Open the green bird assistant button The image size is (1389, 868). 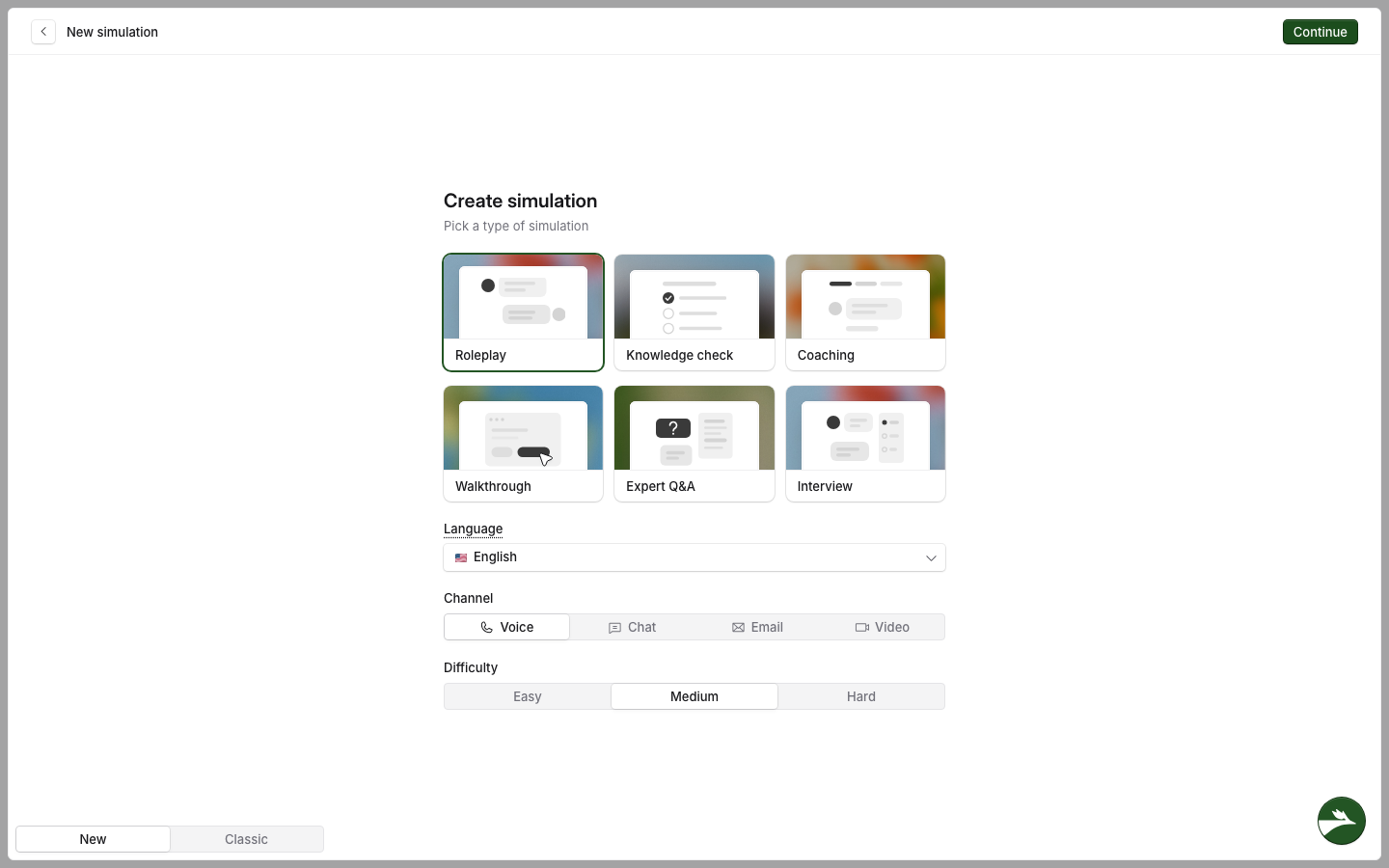(x=1342, y=821)
